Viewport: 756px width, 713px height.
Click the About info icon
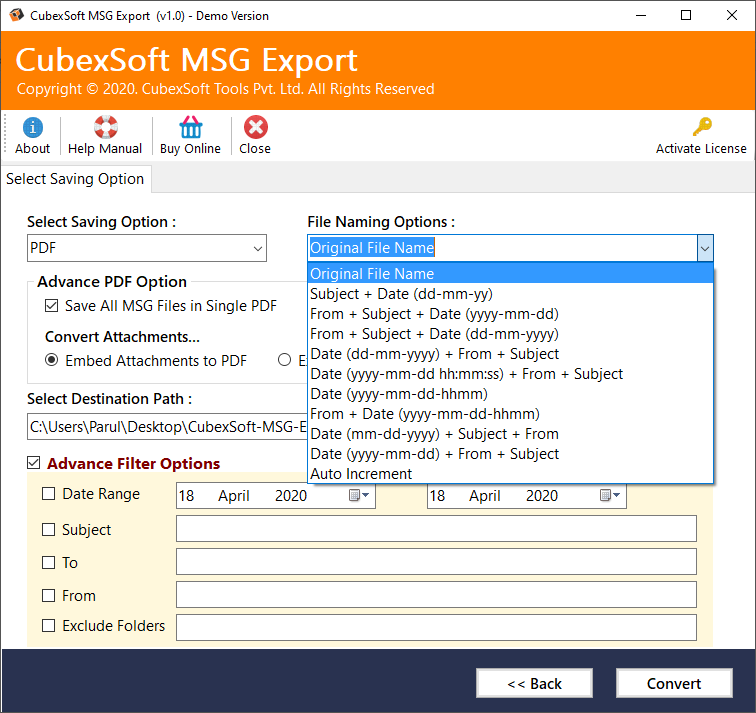pyautogui.click(x=32, y=128)
